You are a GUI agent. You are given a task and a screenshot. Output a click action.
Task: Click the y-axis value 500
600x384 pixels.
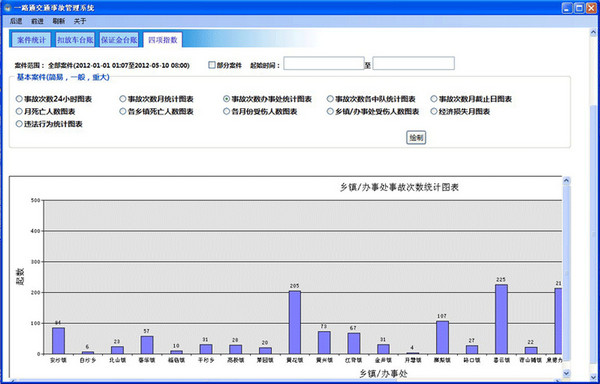click(36, 200)
